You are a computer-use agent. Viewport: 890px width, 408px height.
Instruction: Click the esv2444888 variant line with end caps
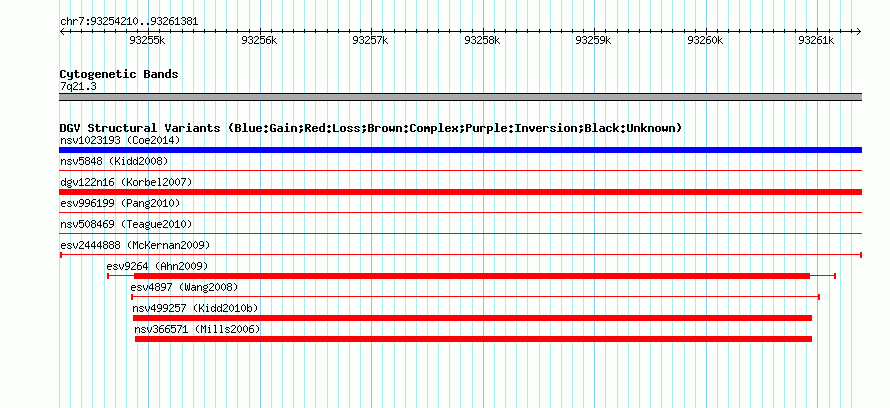pyautogui.click(x=460, y=255)
